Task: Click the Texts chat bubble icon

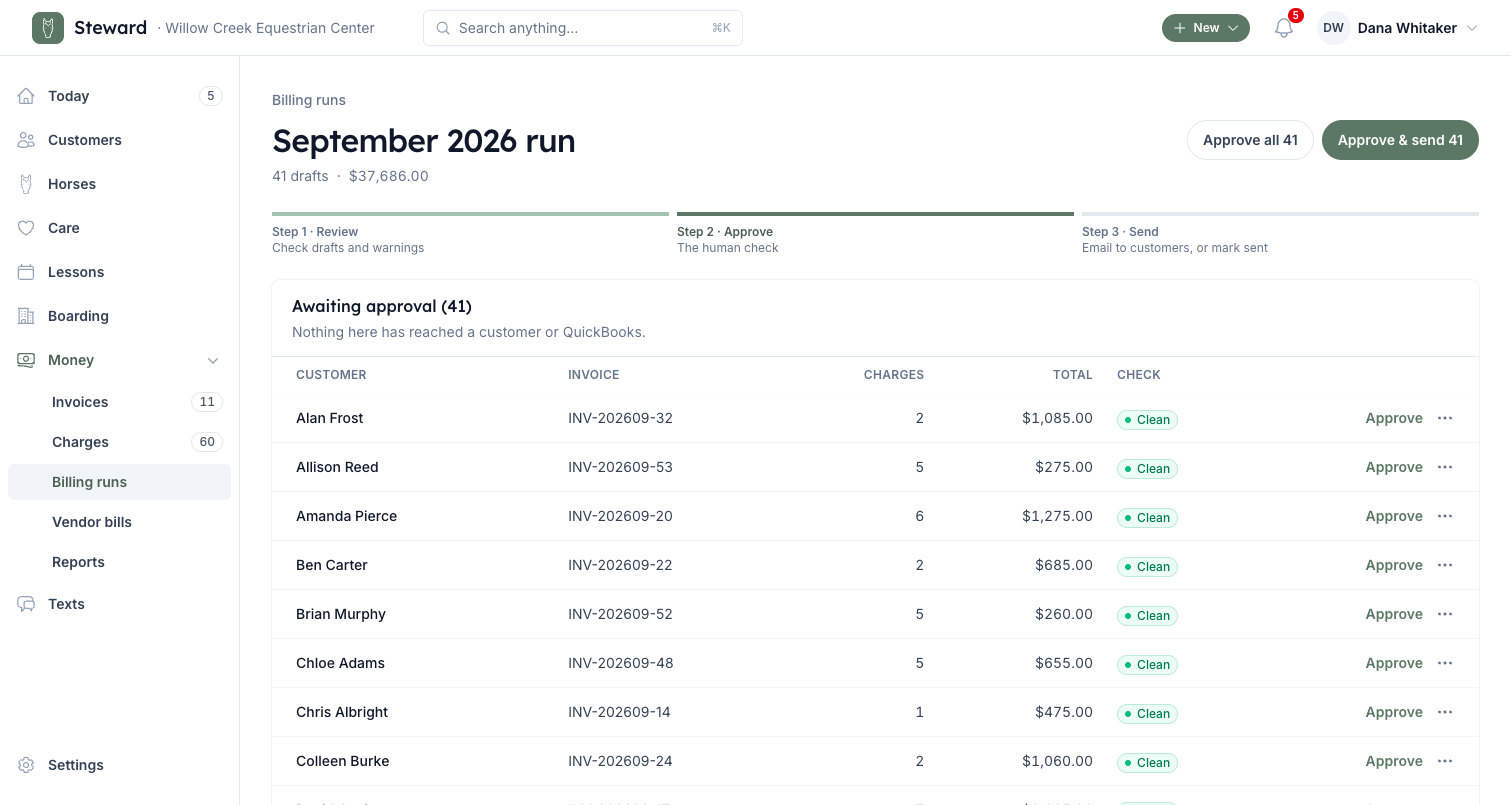Action: [x=26, y=604]
